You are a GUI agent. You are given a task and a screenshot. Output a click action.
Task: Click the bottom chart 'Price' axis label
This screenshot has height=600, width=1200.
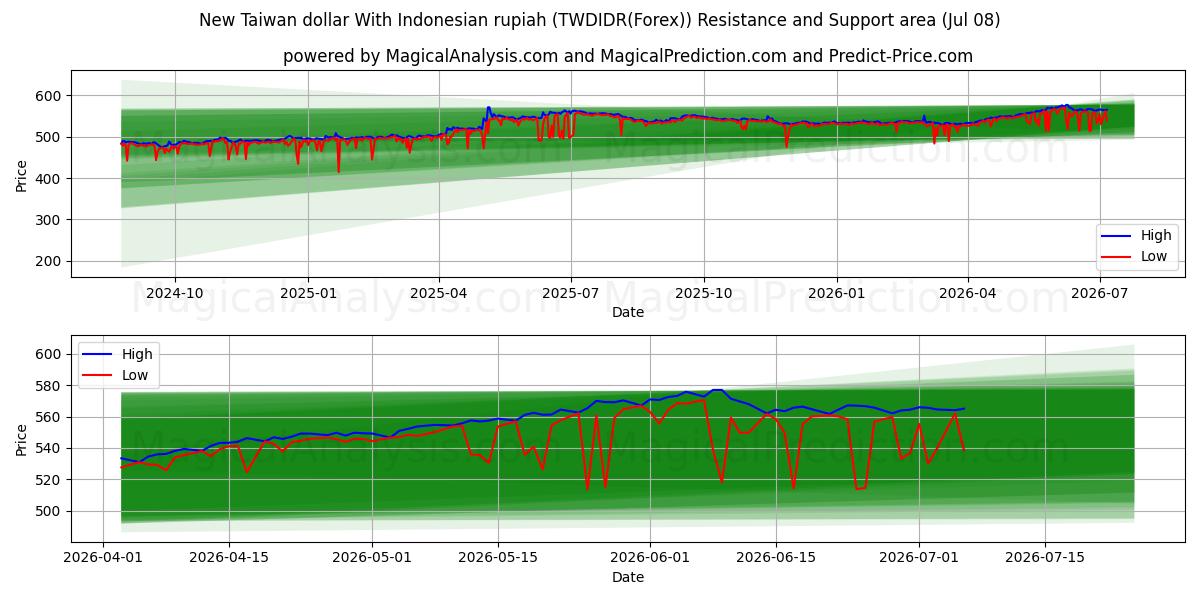(x=22, y=438)
